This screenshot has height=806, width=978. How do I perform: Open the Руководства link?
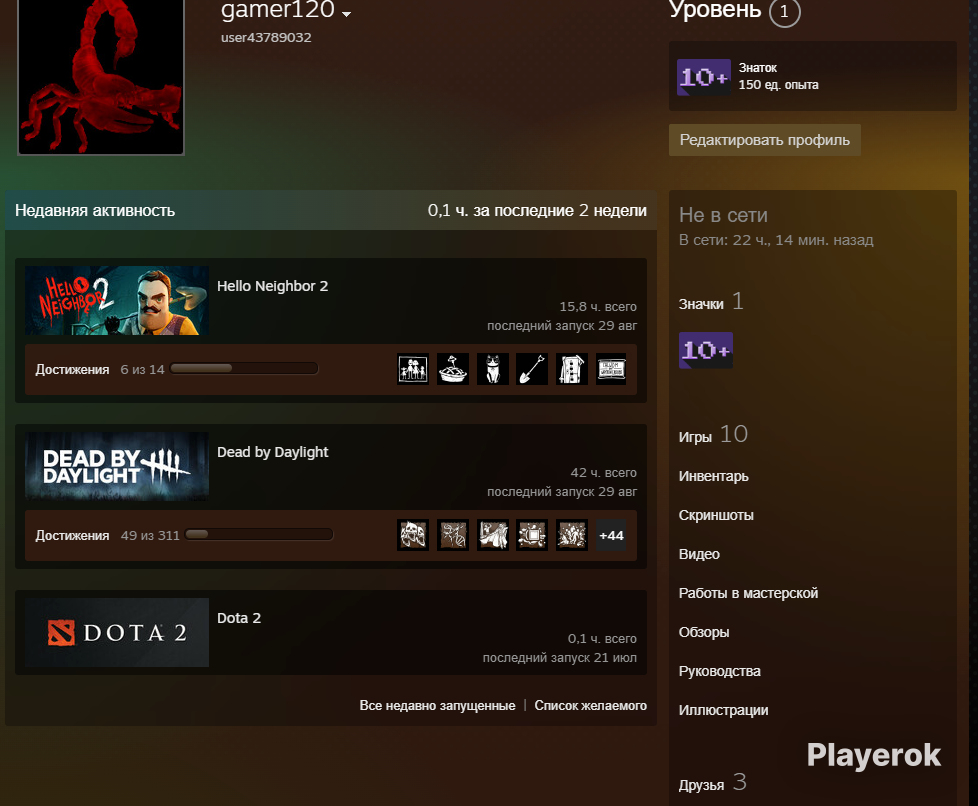pos(720,671)
